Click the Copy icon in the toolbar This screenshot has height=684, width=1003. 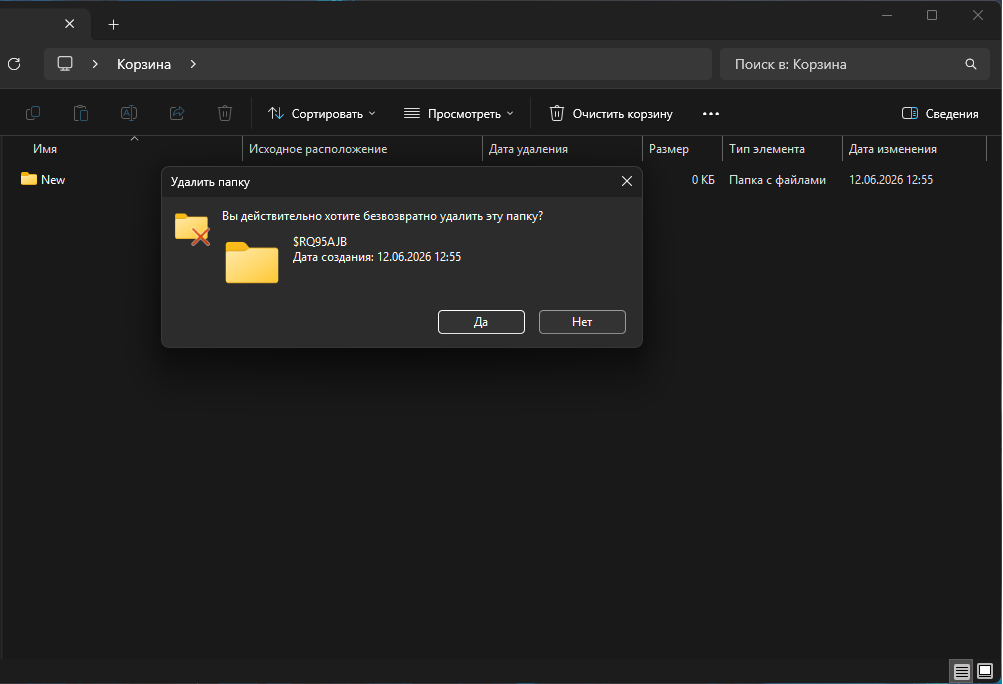pos(33,113)
